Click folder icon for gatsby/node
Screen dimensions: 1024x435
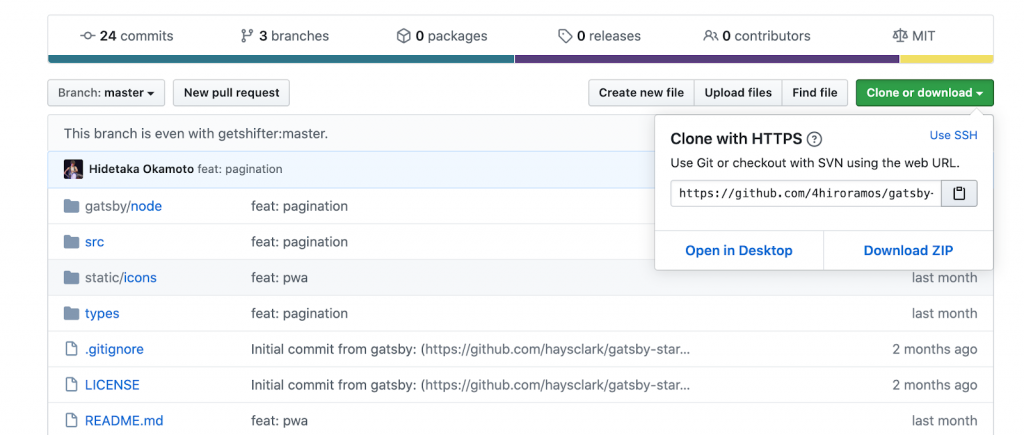click(x=71, y=206)
